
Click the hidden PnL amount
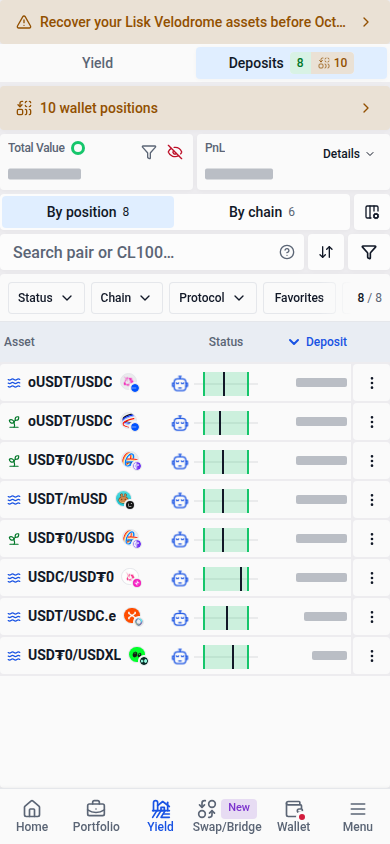point(239,174)
